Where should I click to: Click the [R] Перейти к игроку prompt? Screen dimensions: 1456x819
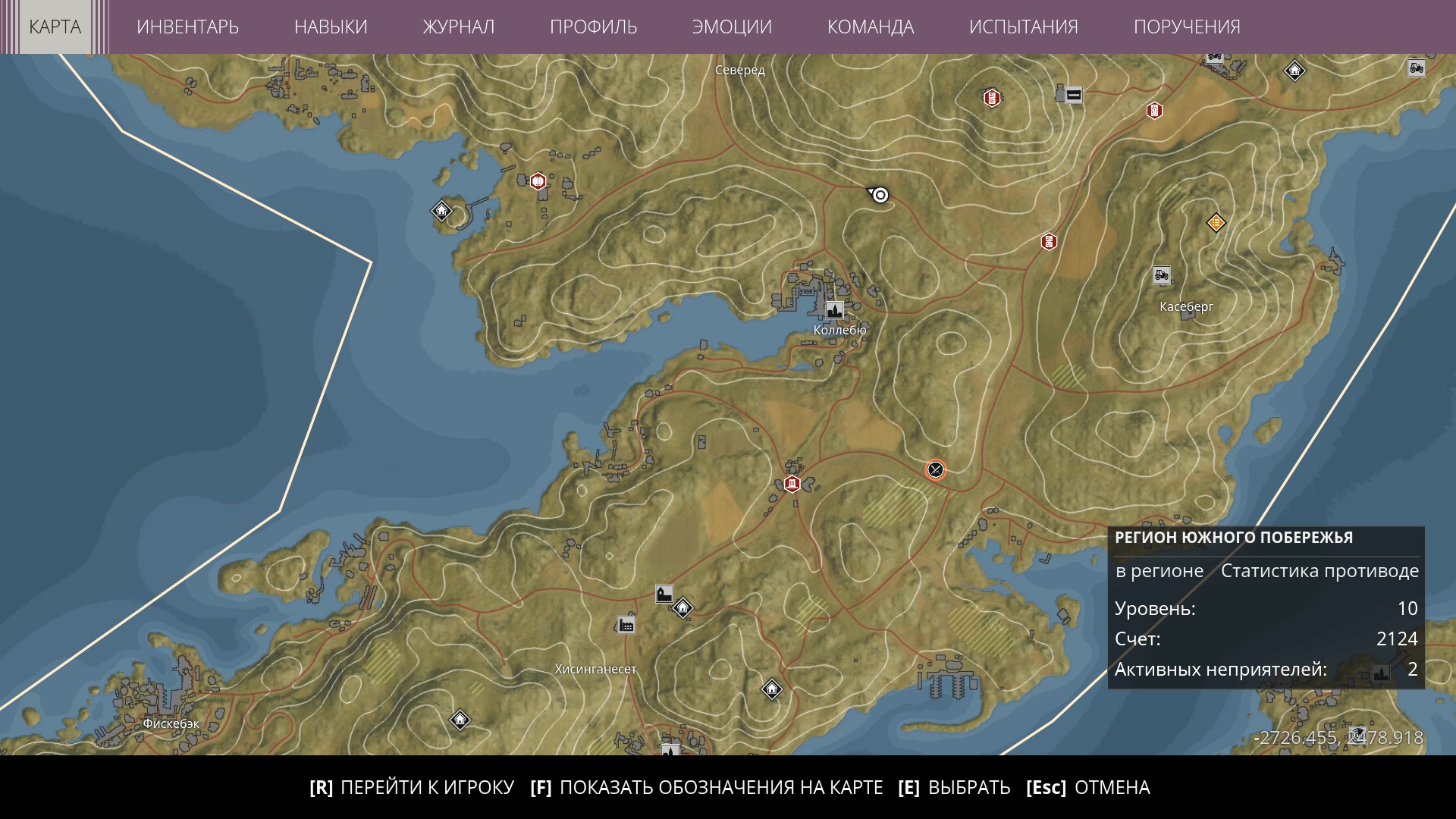[412, 787]
